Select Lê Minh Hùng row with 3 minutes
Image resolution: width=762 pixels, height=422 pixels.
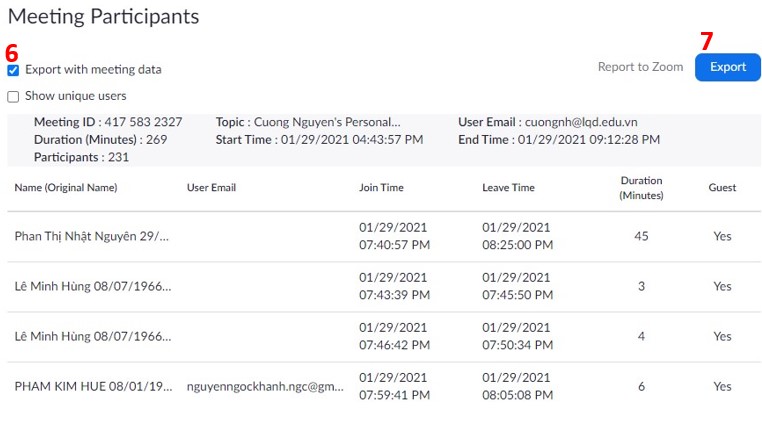(x=92, y=286)
